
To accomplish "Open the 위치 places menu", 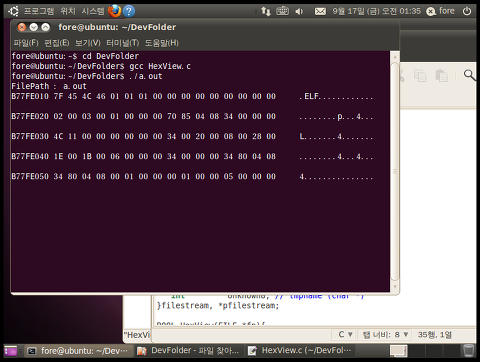I will (x=68, y=11).
